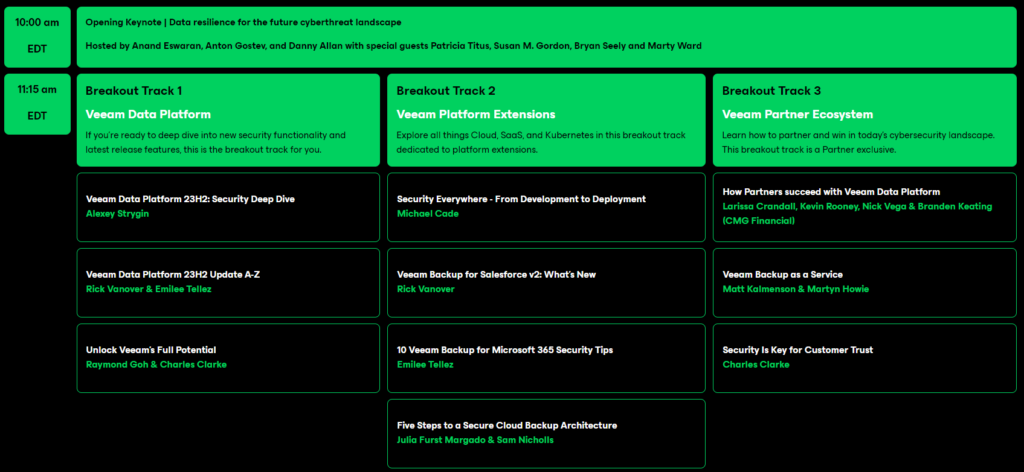
Task: Click the Track 3 description about Partner exclusive
Action: (858, 142)
